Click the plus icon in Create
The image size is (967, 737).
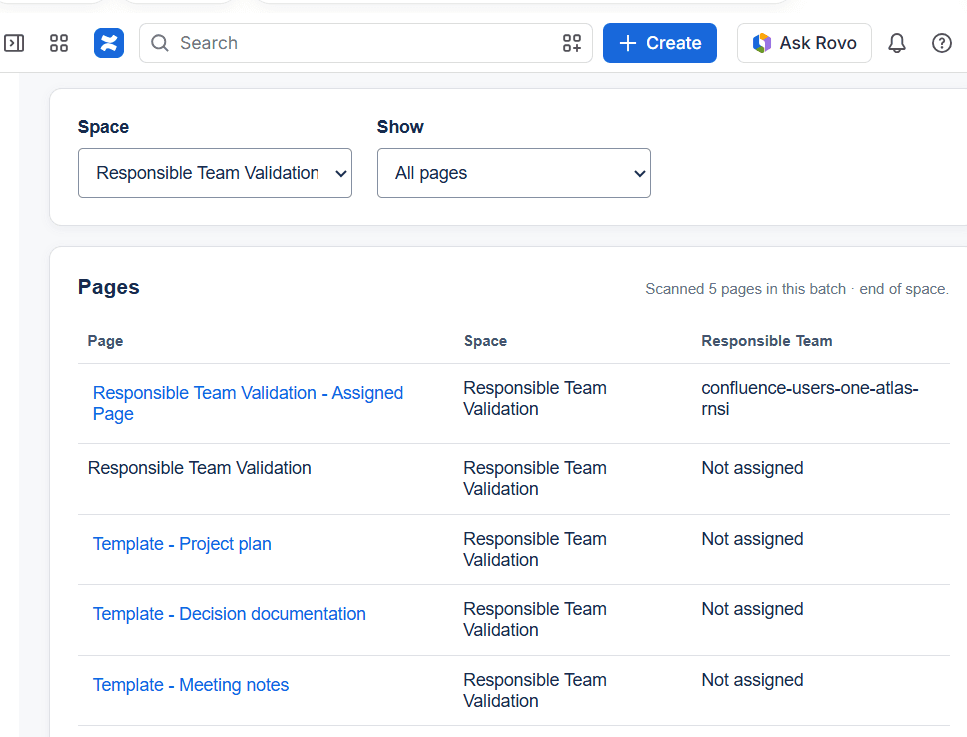coord(627,43)
